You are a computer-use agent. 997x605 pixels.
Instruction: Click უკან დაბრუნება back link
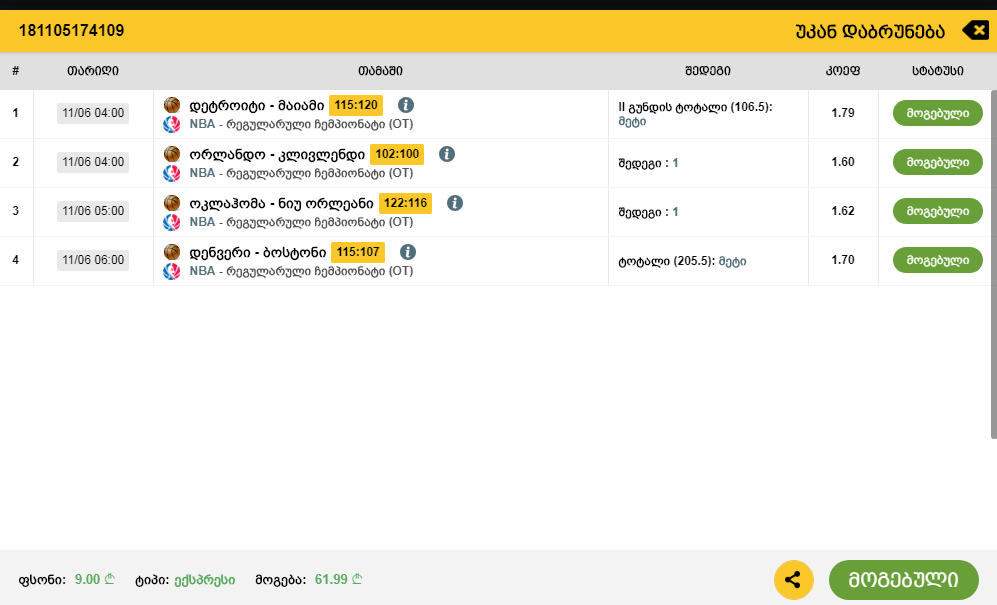point(870,31)
